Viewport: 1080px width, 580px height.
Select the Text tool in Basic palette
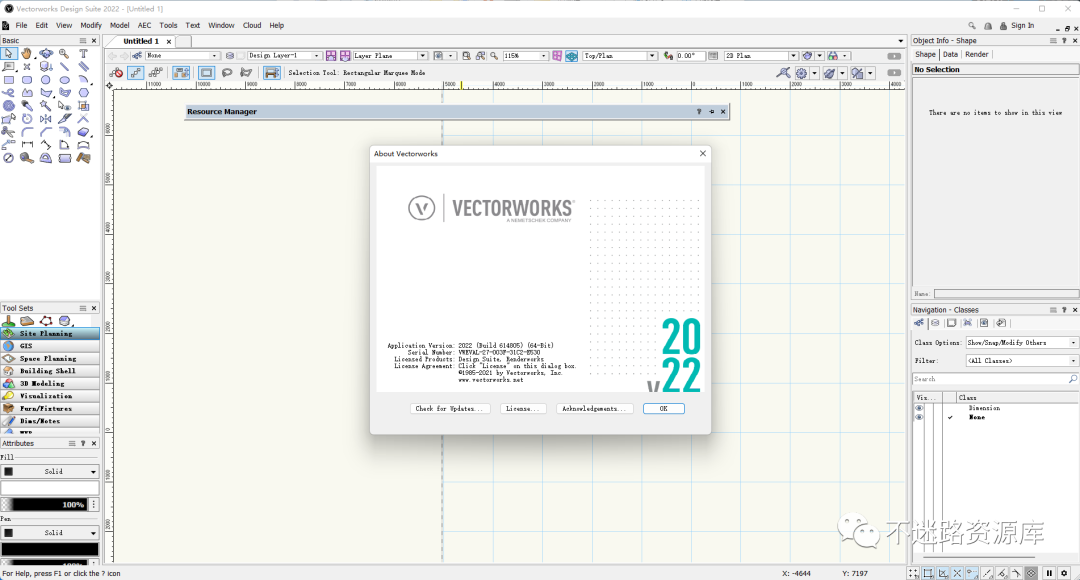(x=83, y=54)
